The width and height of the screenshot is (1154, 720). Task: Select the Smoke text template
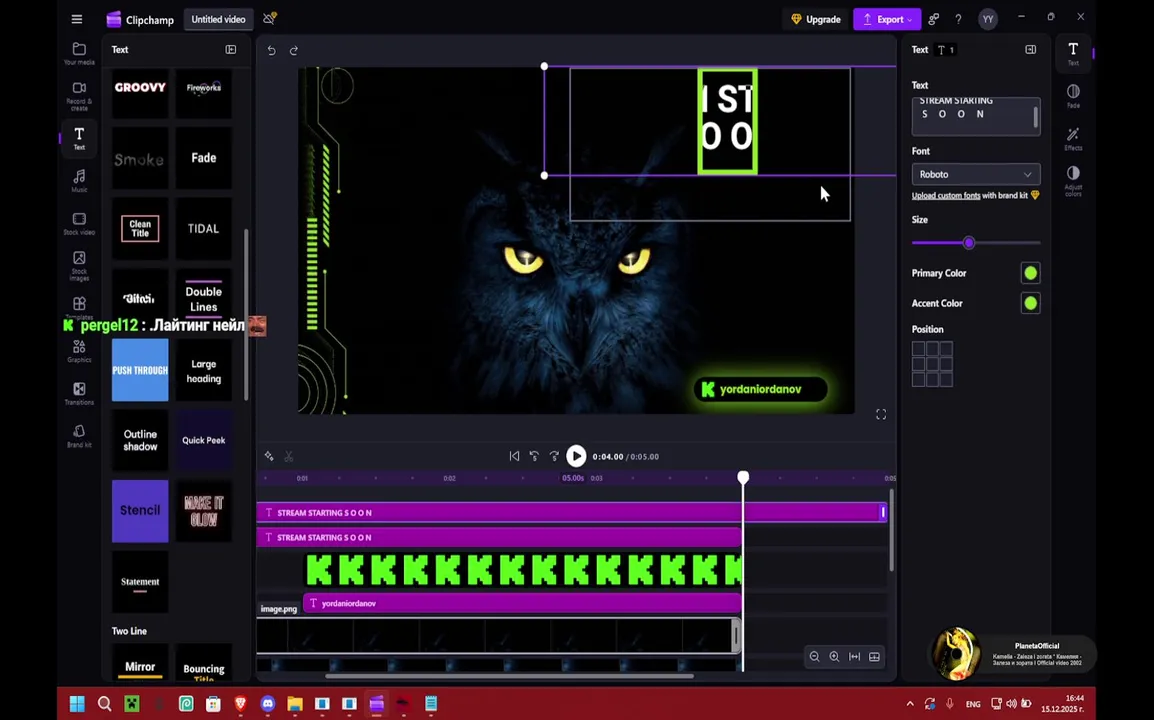point(140,158)
